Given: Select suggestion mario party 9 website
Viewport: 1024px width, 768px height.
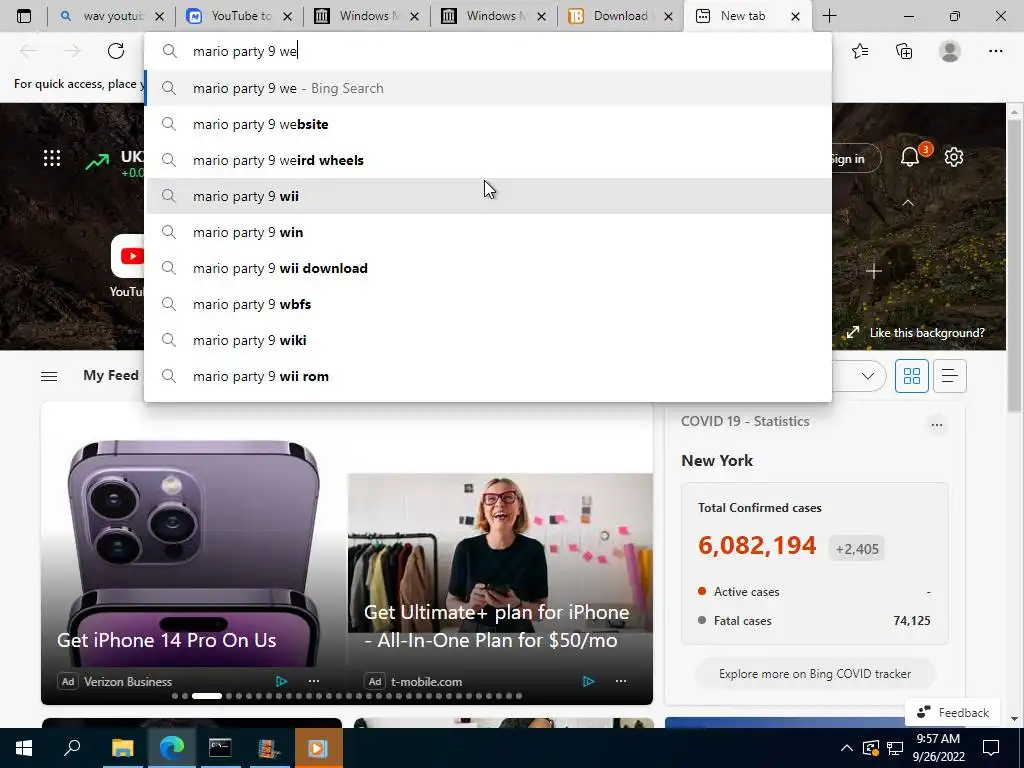Looking at the screenshot, I should [x=488, y=124].
